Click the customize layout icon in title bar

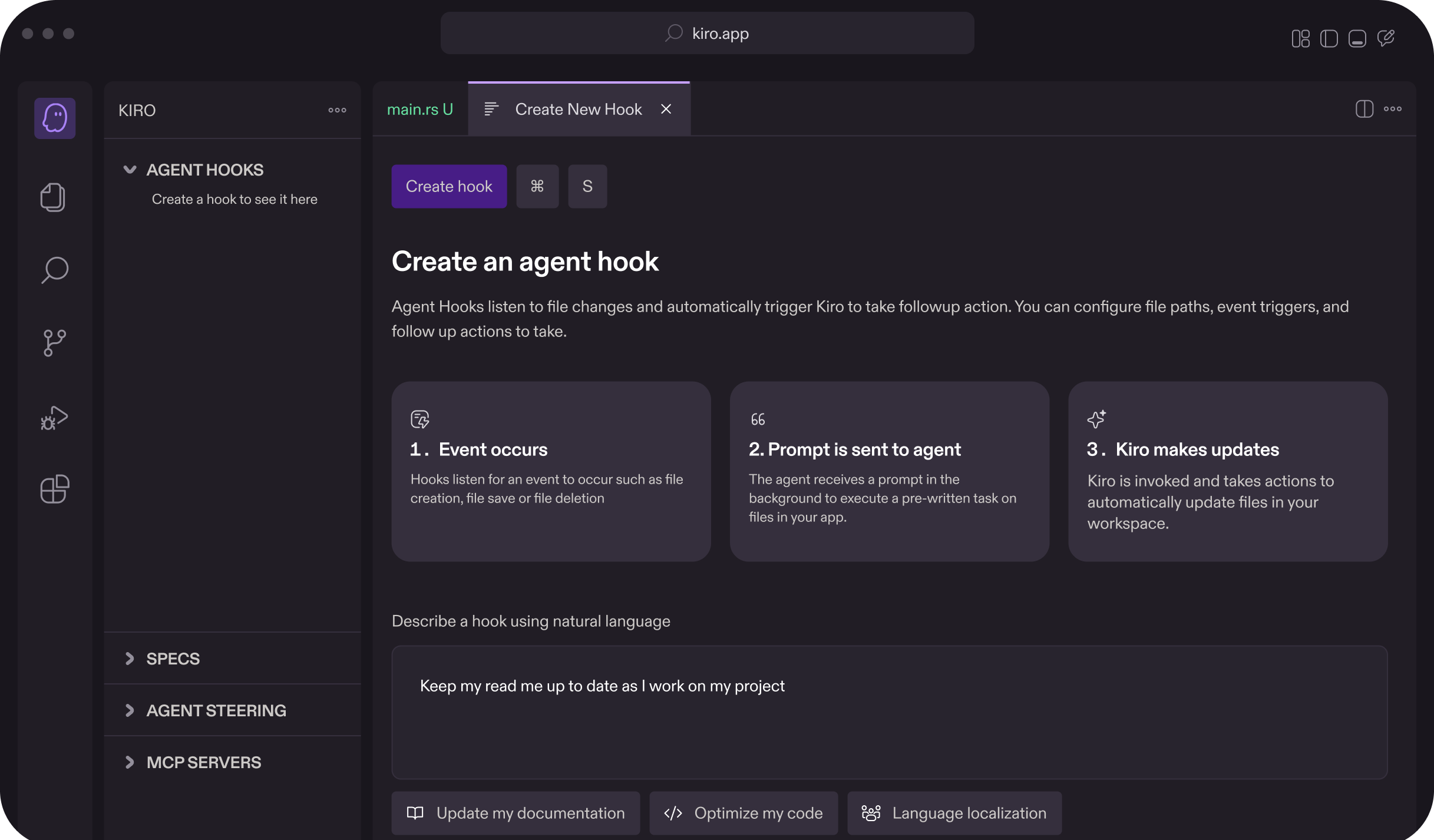click(x=1300, y=39)
